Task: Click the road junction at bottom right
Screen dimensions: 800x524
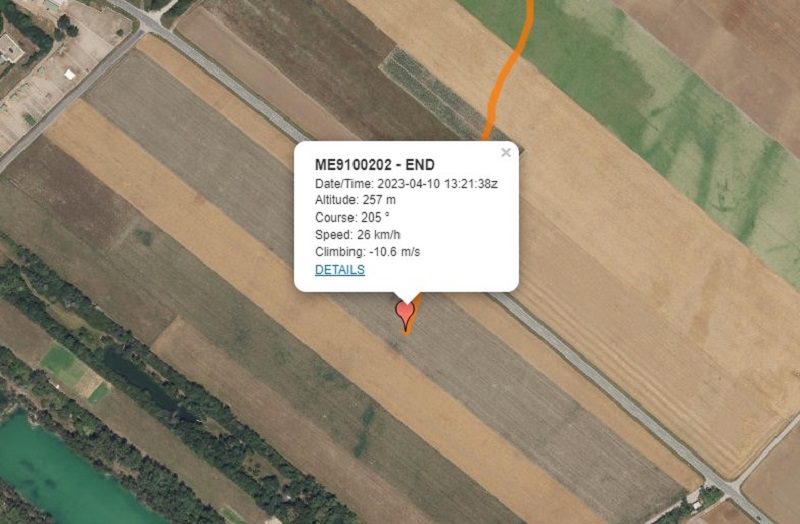Action: [724, 484]
